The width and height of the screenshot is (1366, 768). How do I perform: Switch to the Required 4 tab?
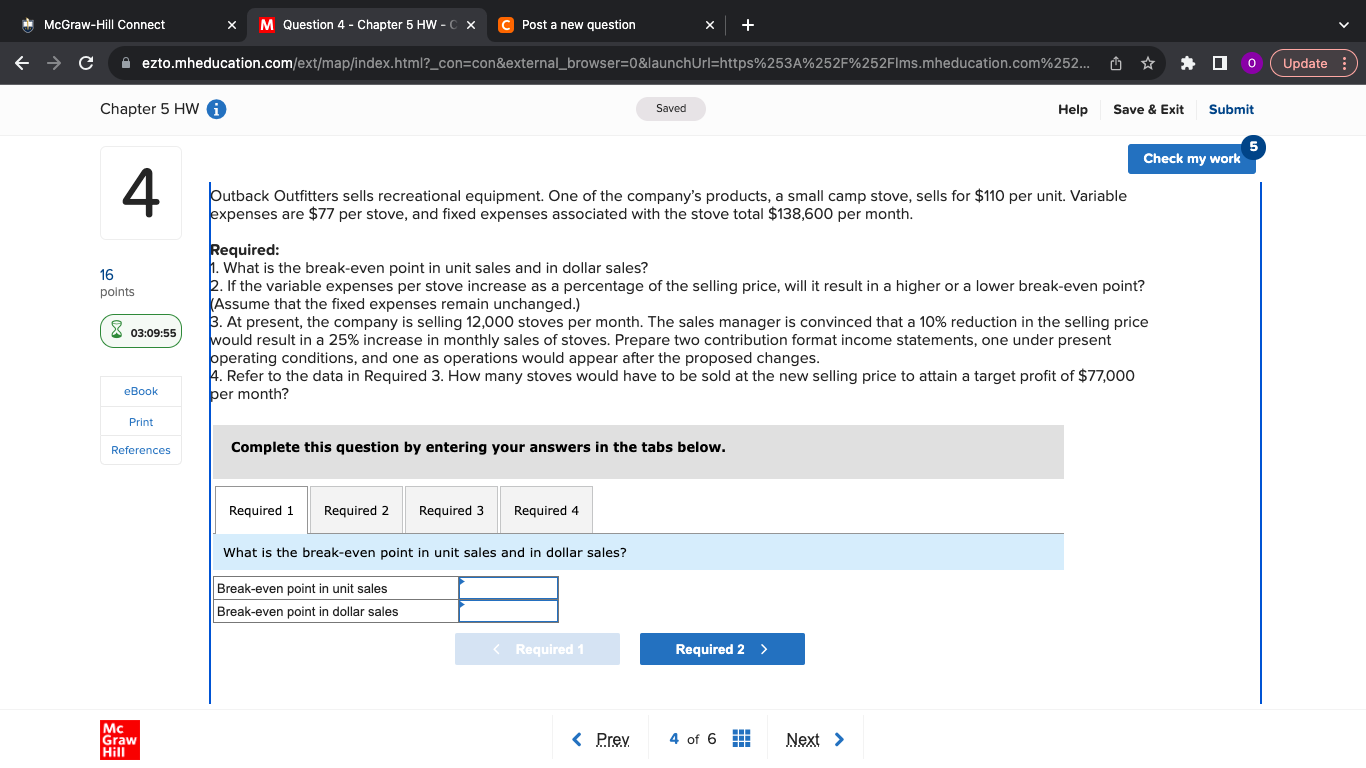click(546, 509)
